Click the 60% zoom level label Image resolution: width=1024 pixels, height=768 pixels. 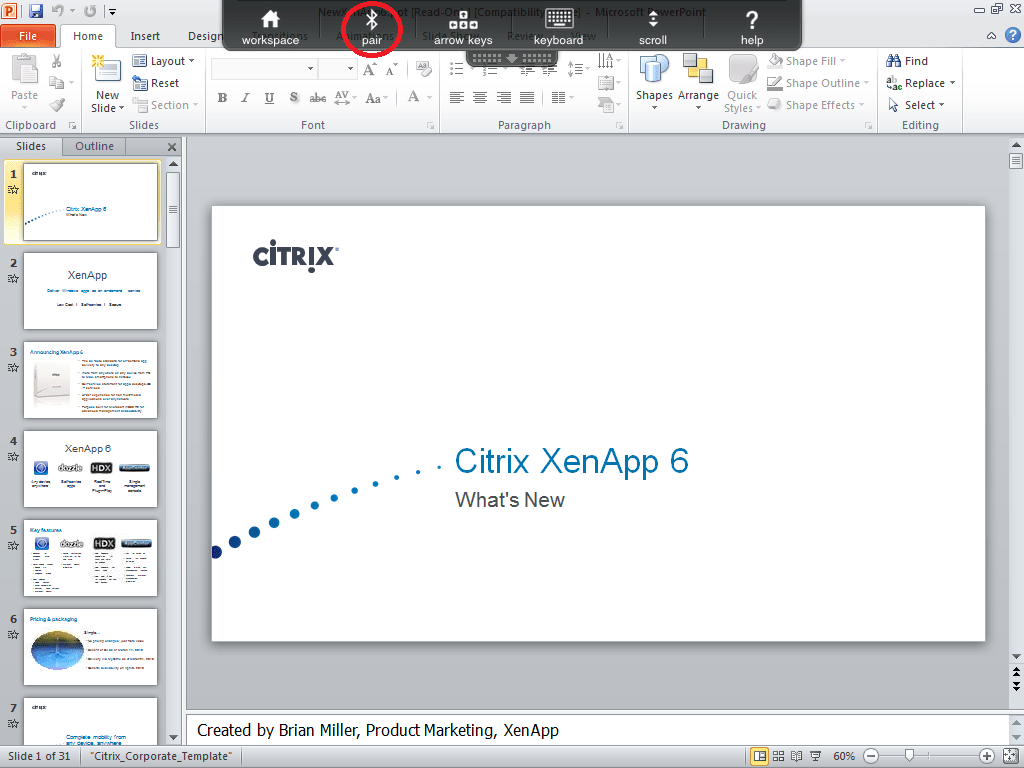(844, 756)
